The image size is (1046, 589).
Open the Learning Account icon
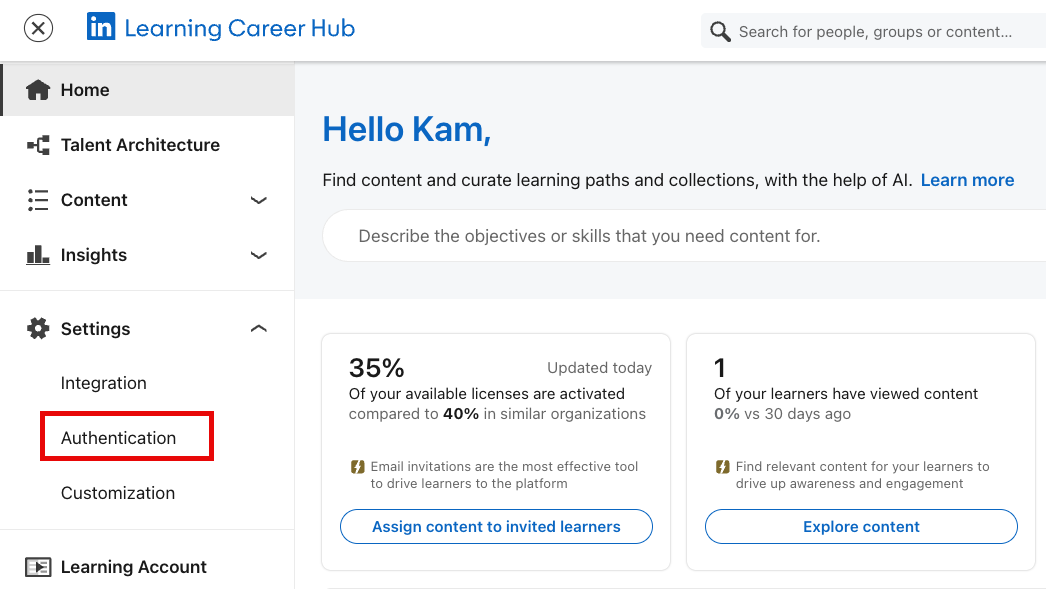(38, 566)
